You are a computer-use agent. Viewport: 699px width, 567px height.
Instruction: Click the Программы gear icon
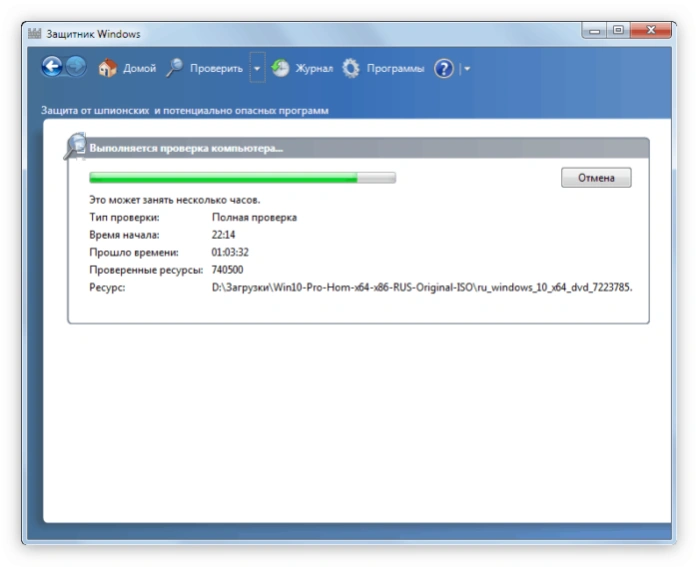(351, 68)
